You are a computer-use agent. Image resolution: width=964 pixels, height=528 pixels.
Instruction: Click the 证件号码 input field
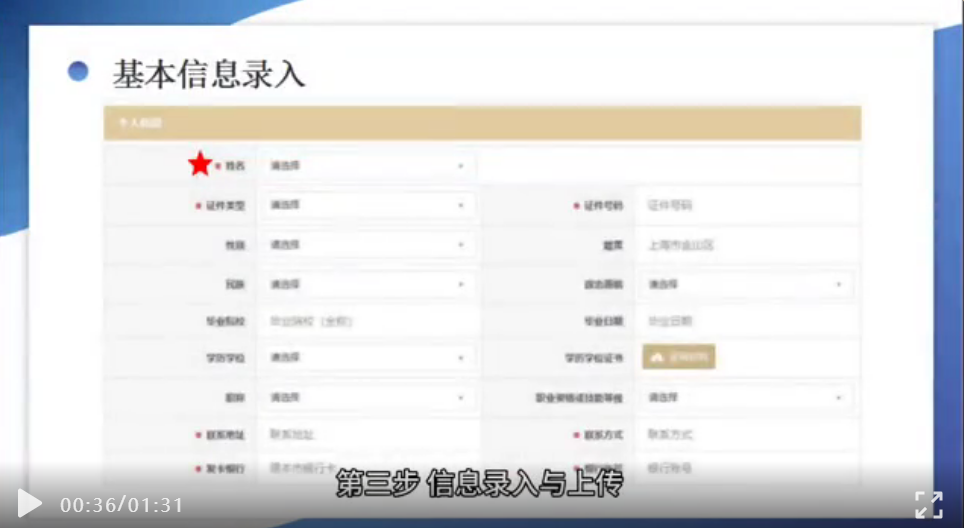point(745,205)
